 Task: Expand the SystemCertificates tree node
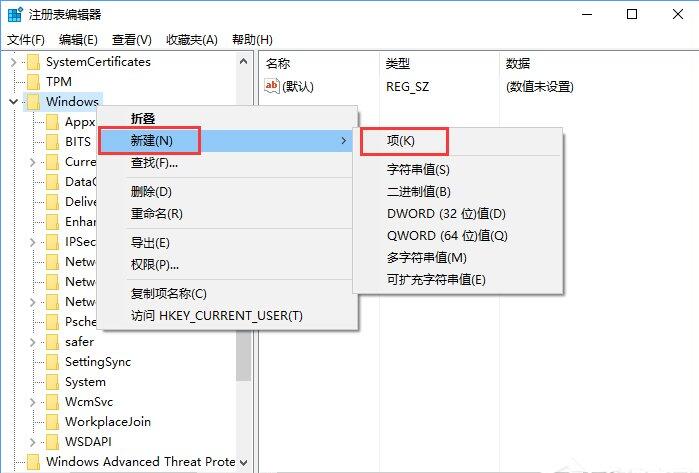tap(13, 62)
